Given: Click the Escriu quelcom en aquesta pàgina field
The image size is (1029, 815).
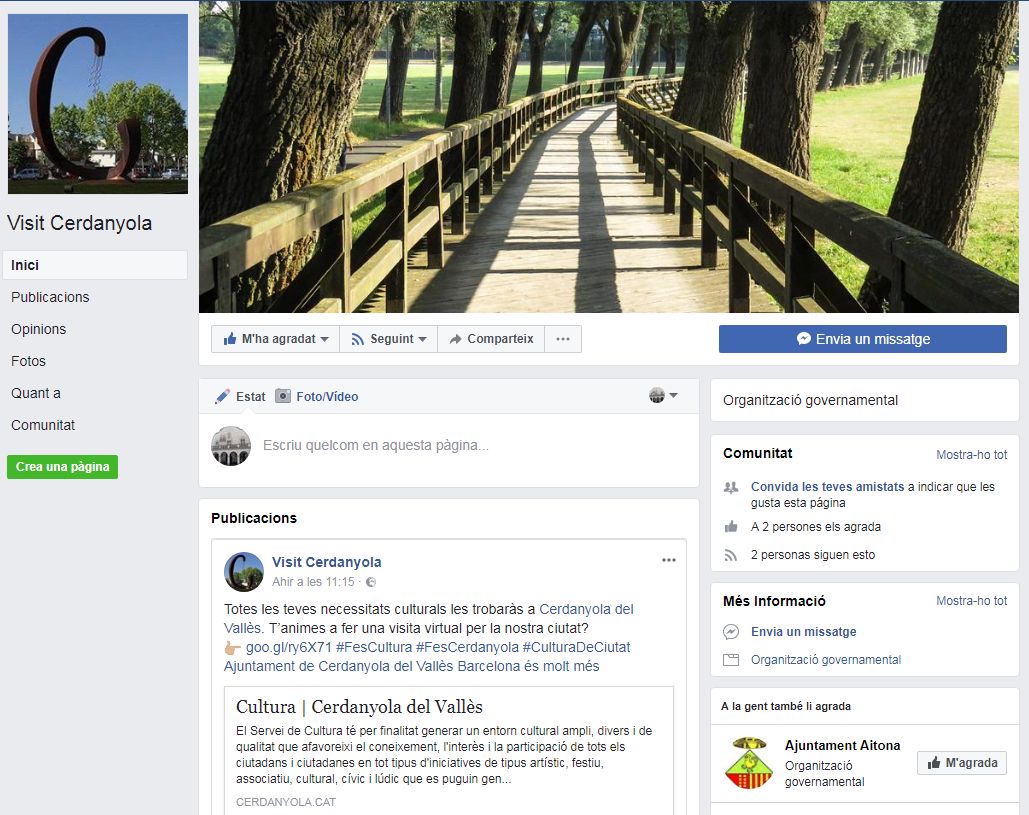Looking at the screenshot, I should 375,445.
